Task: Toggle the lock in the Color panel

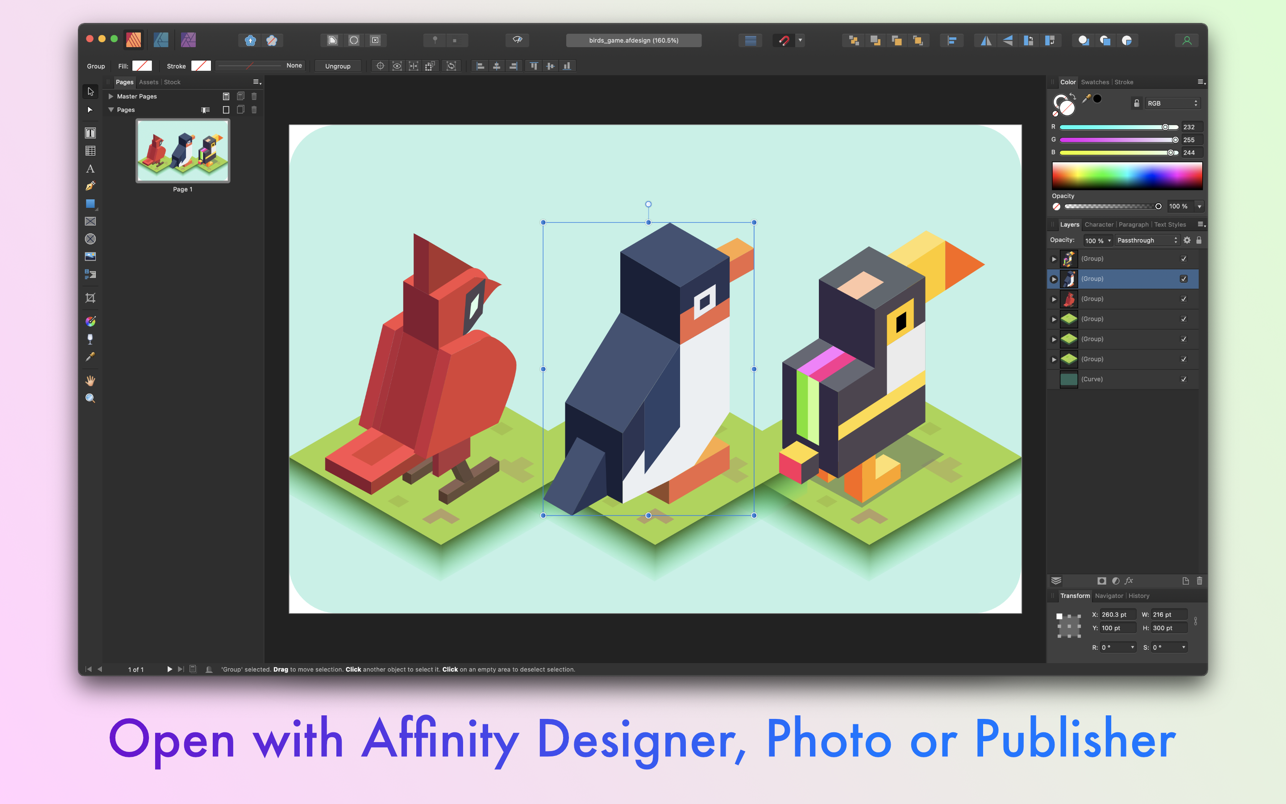Action: coord(1136,103)
